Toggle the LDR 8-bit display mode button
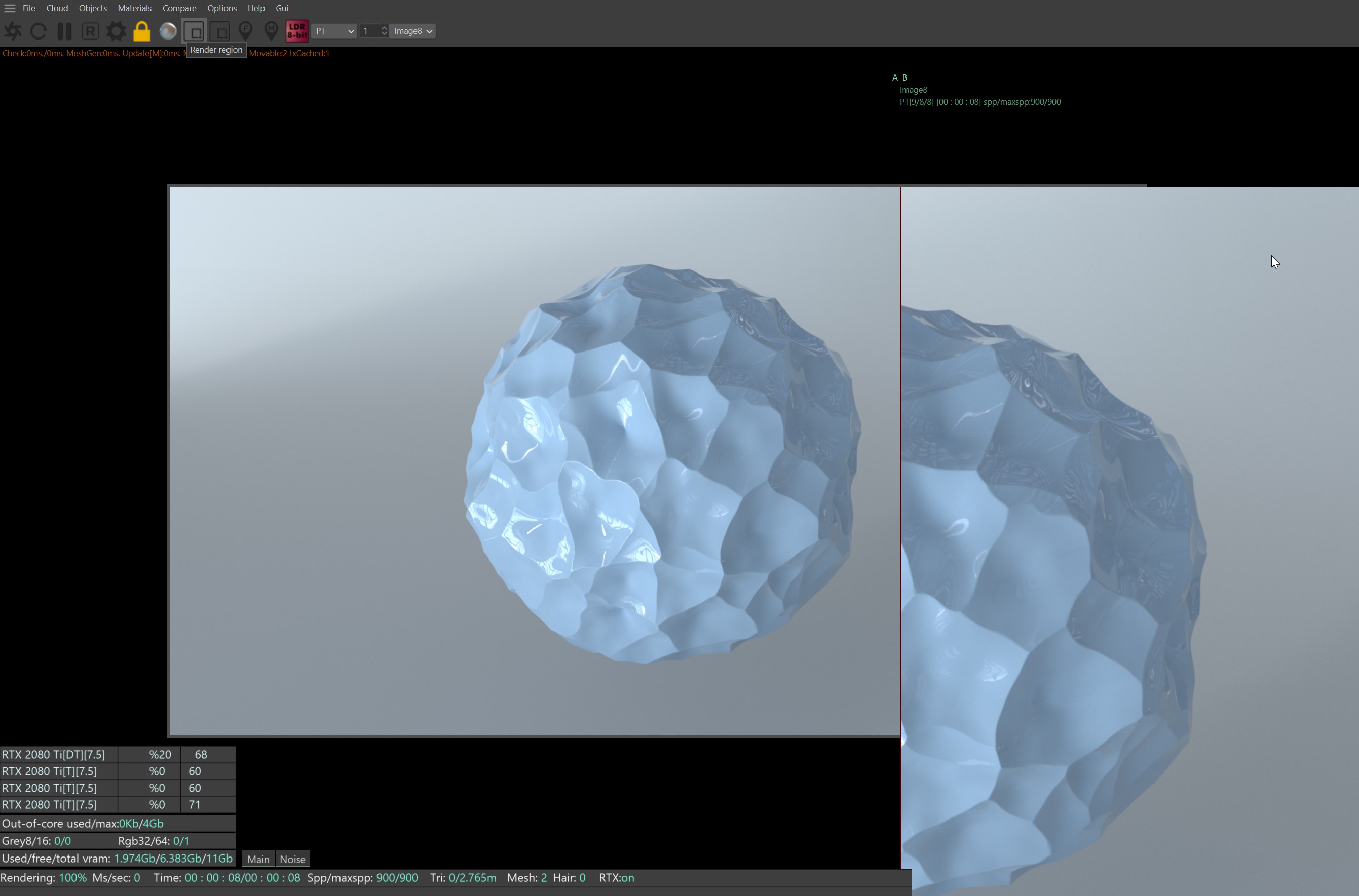This screenshot has height=896, width=1359. [x=296, y=31]
